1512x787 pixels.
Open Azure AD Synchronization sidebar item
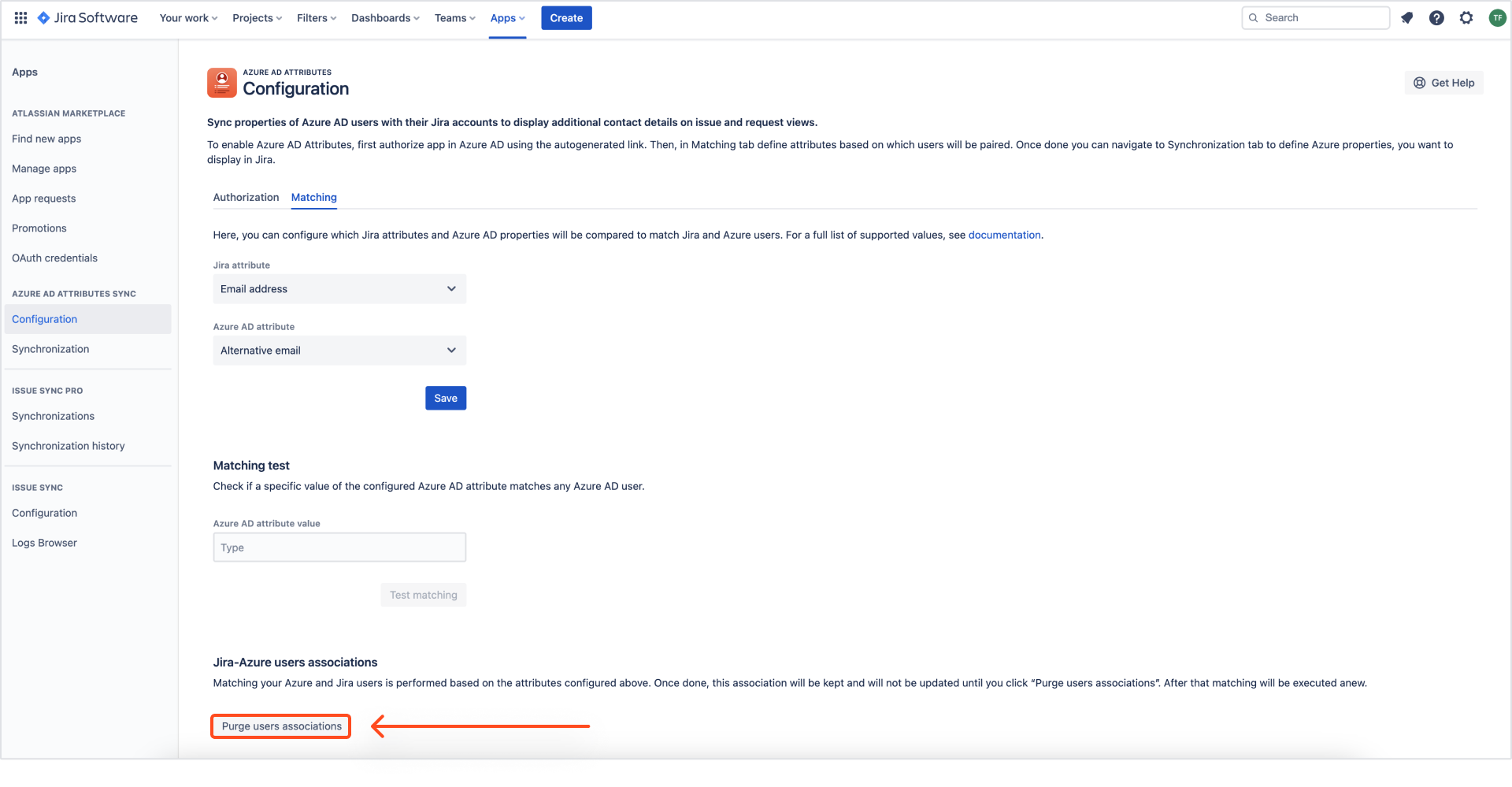click(50, 349)
